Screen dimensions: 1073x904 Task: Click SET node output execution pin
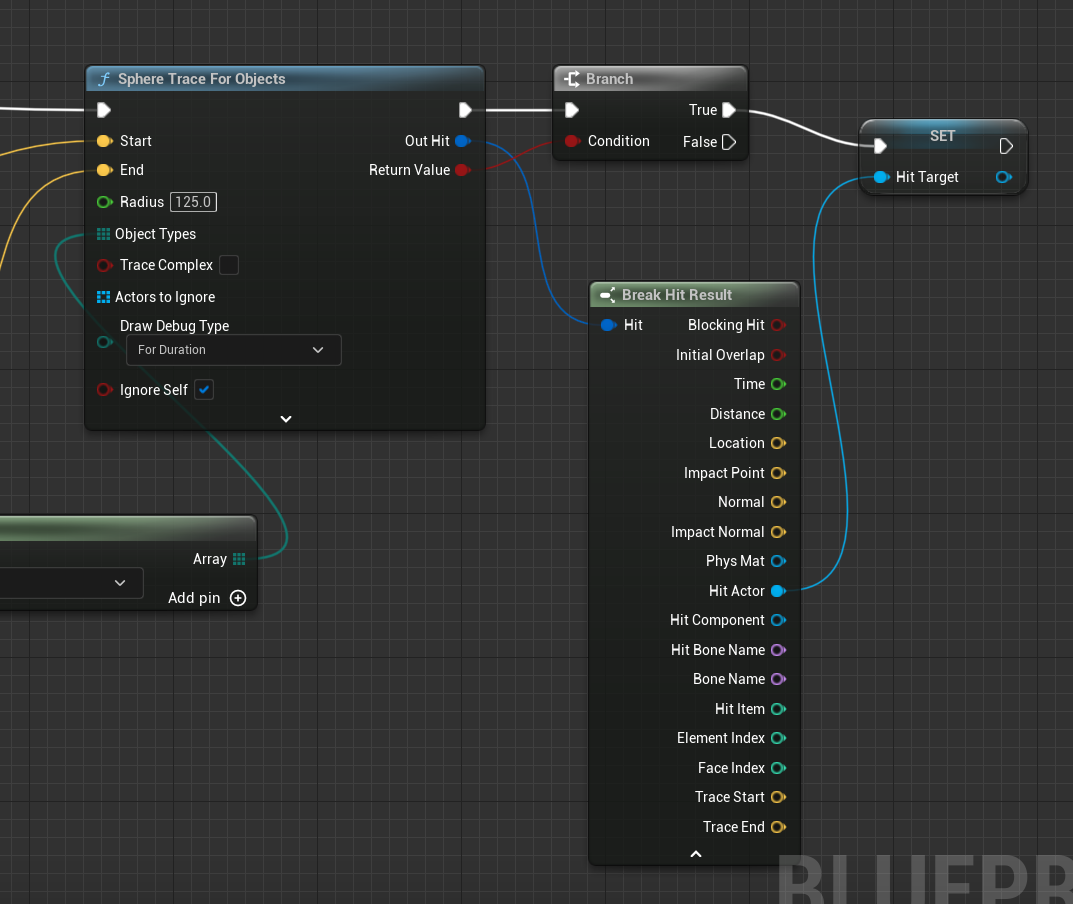click(x=1006, y=146)
